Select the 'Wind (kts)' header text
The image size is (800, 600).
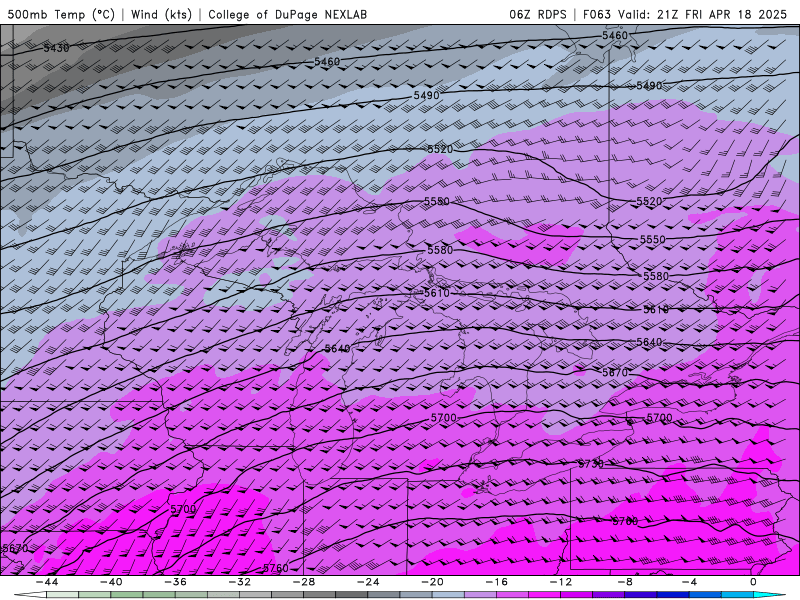161,14
